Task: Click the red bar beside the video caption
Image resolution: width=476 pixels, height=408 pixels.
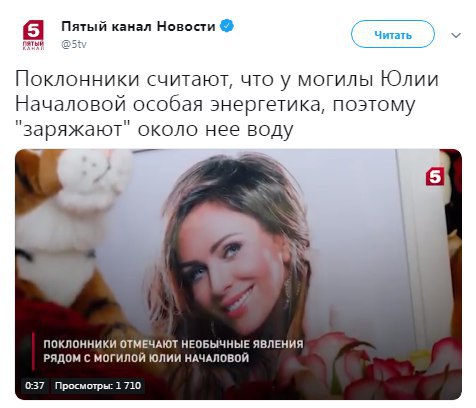Action: 33,351
